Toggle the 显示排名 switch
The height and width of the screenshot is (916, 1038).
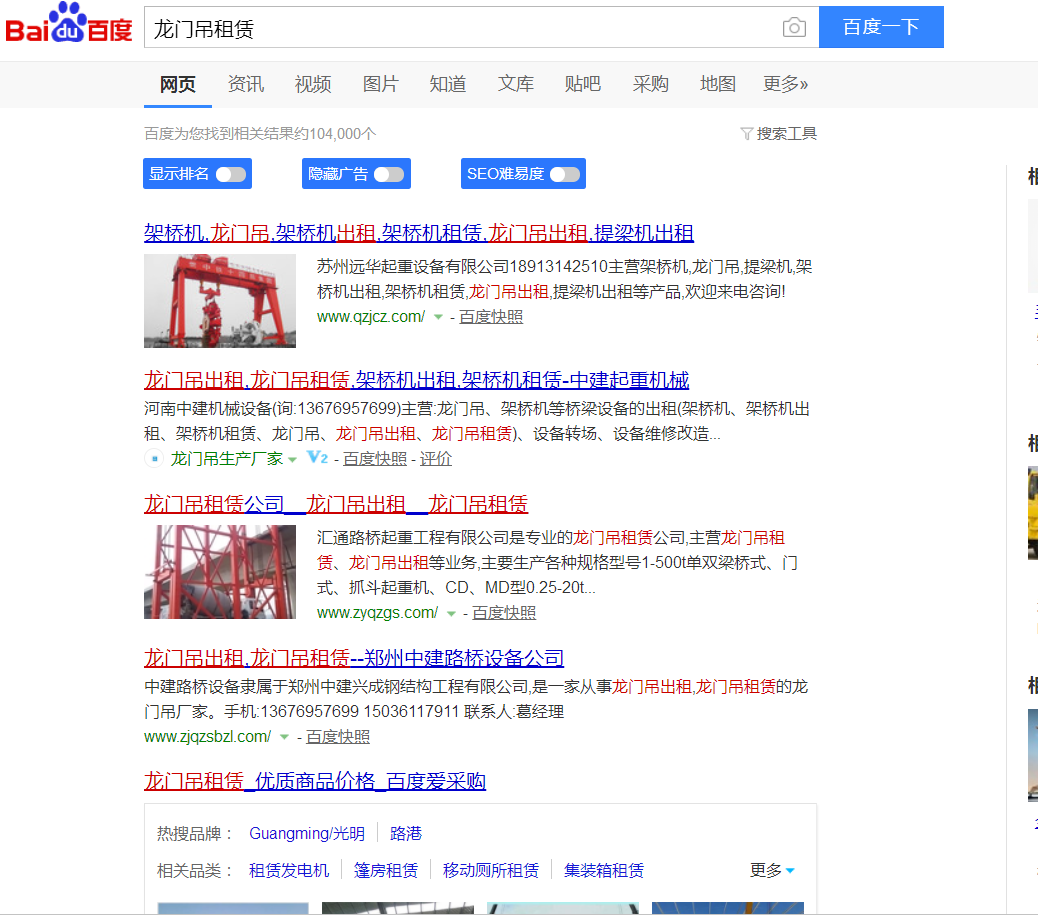230,174
